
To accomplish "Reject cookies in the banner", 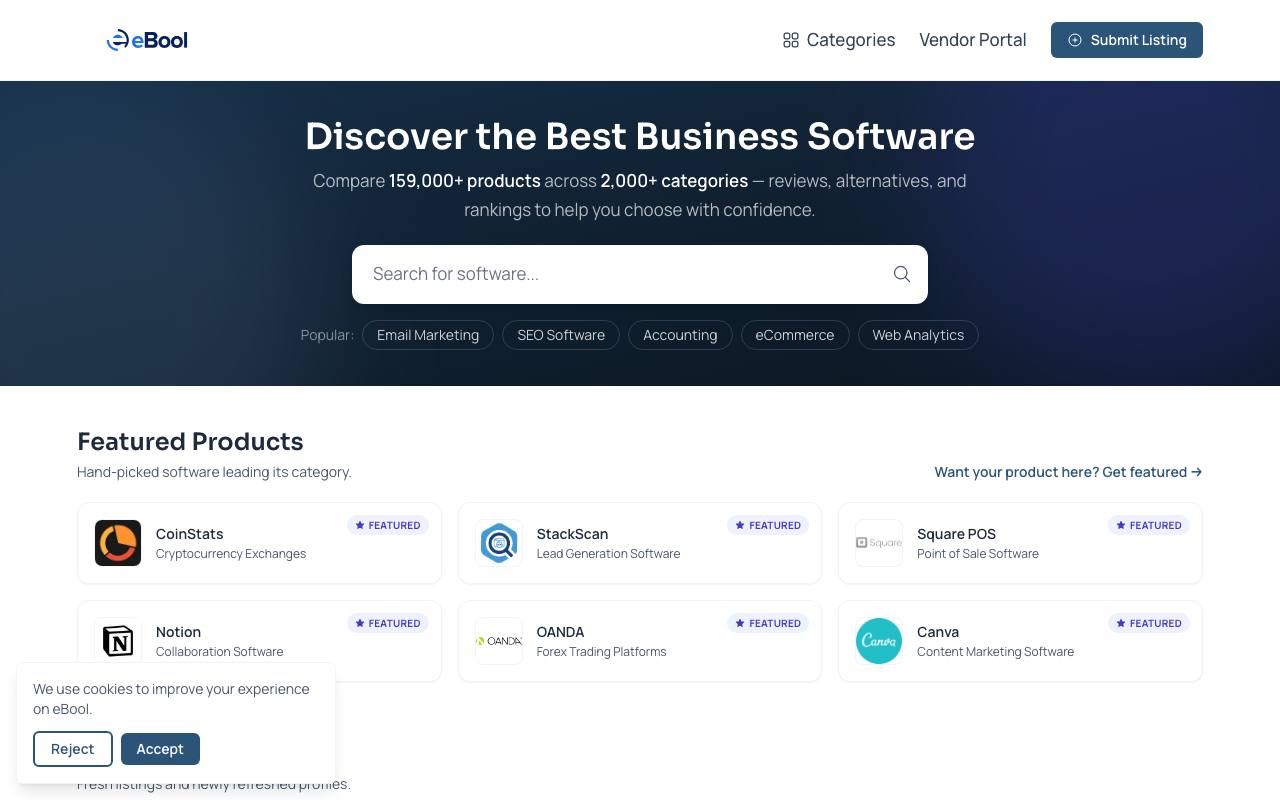I will [73, 749].
